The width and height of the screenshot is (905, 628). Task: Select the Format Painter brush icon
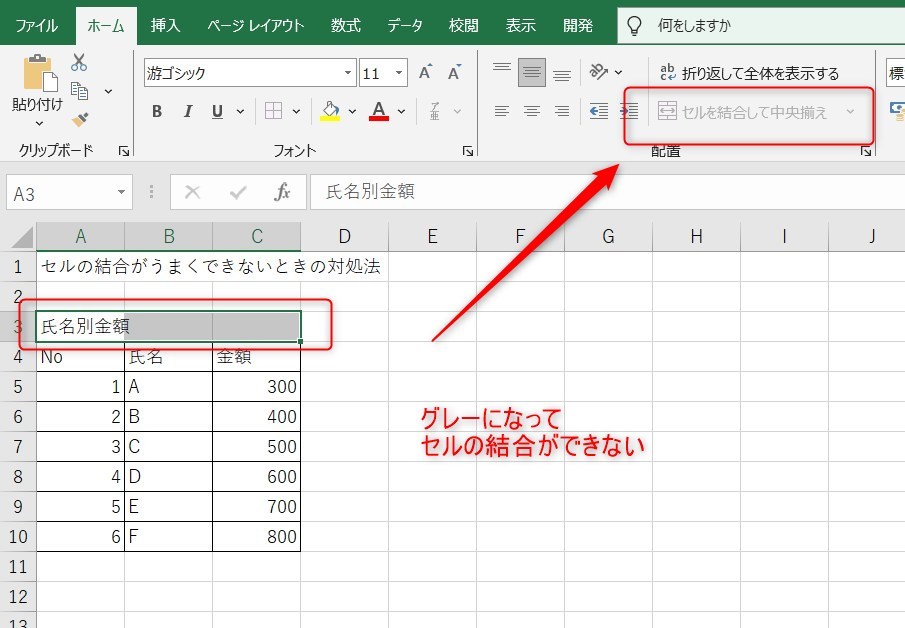[x=80, y=119]
